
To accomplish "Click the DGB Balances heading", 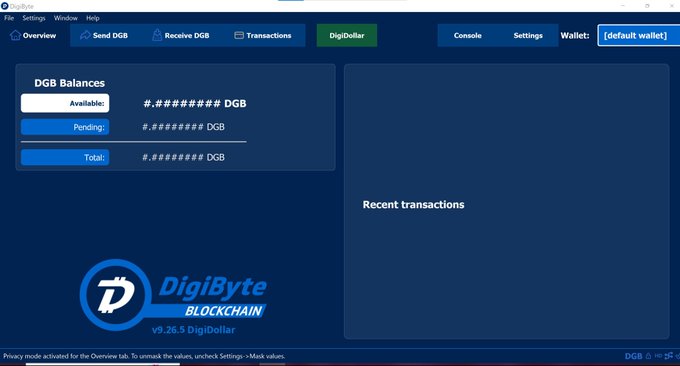I will coord(69,83).
